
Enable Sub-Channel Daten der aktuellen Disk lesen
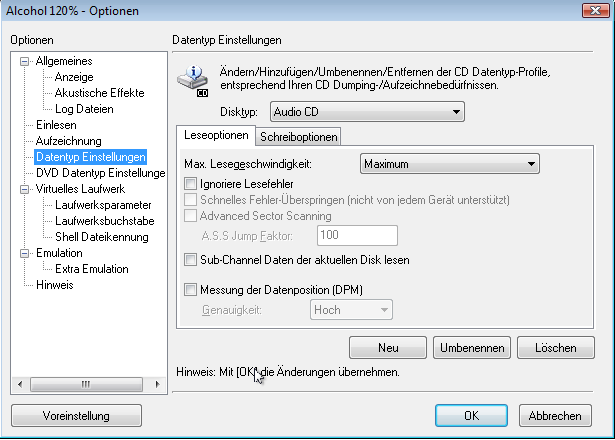pyautogui.click(x=191, y=260)
